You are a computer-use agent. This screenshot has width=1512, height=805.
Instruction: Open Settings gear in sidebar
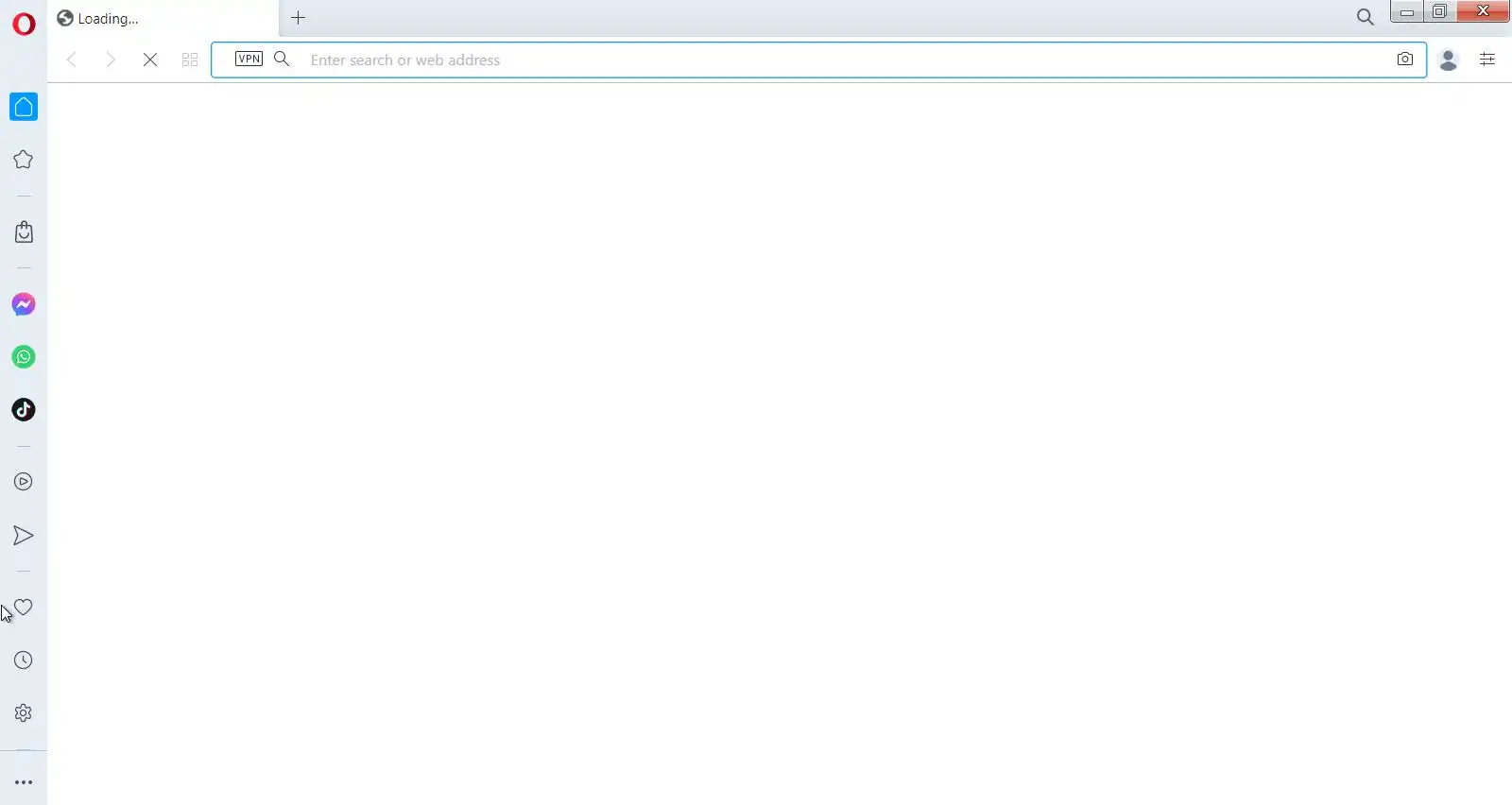pyautogui.click(x=24, y=713)
